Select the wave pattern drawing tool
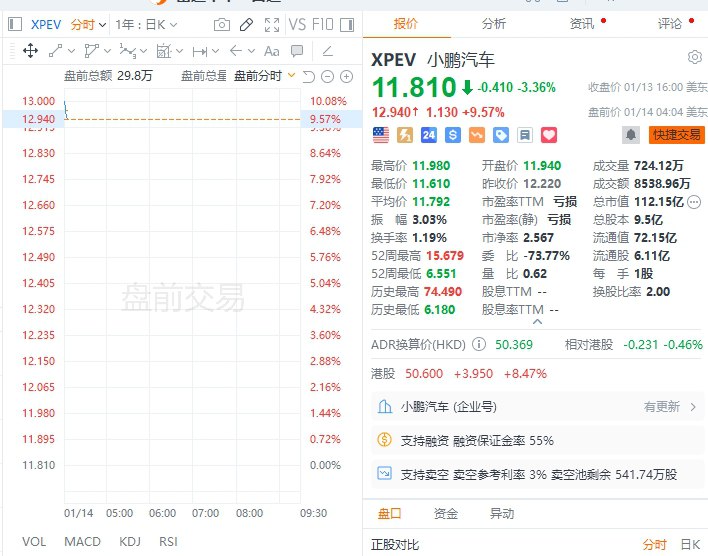Image resolution: width=708 pixels, height=556 pixels. (x=128, y=51)
